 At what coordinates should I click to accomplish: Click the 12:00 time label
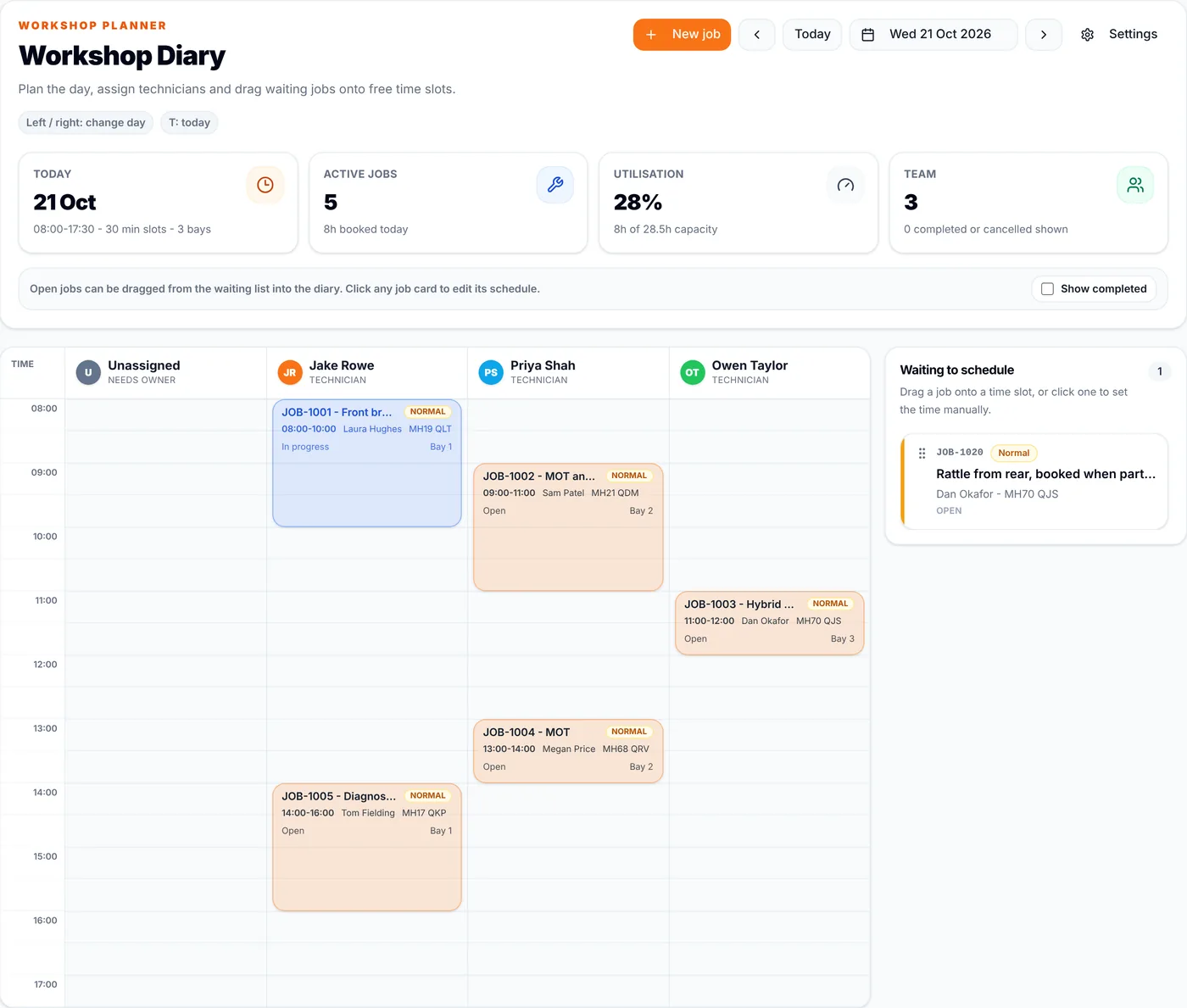click(45, 665)
